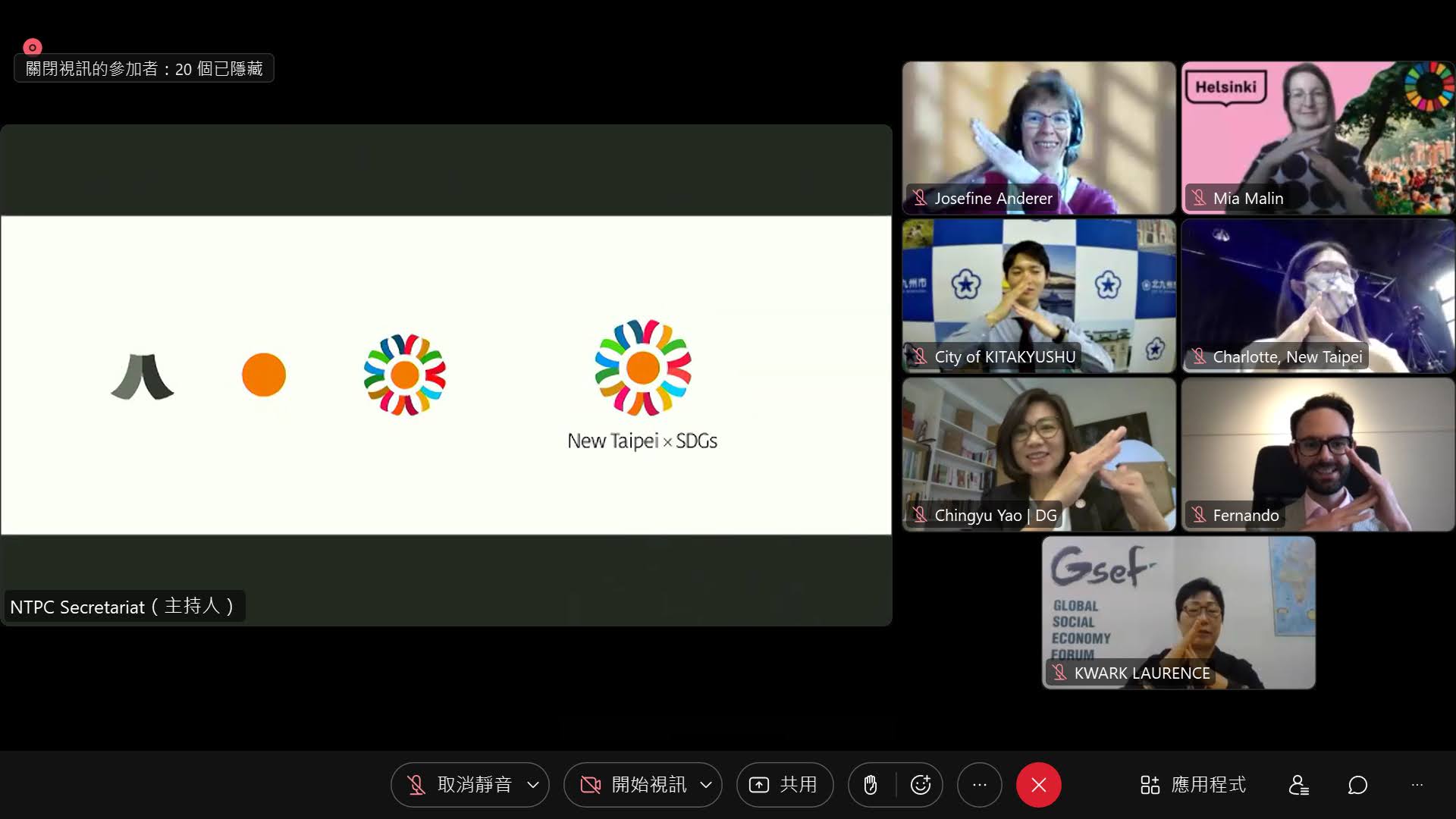1456x819 pixels.
Task: Open the chat bubble icon
Action: coord(1357,785)
